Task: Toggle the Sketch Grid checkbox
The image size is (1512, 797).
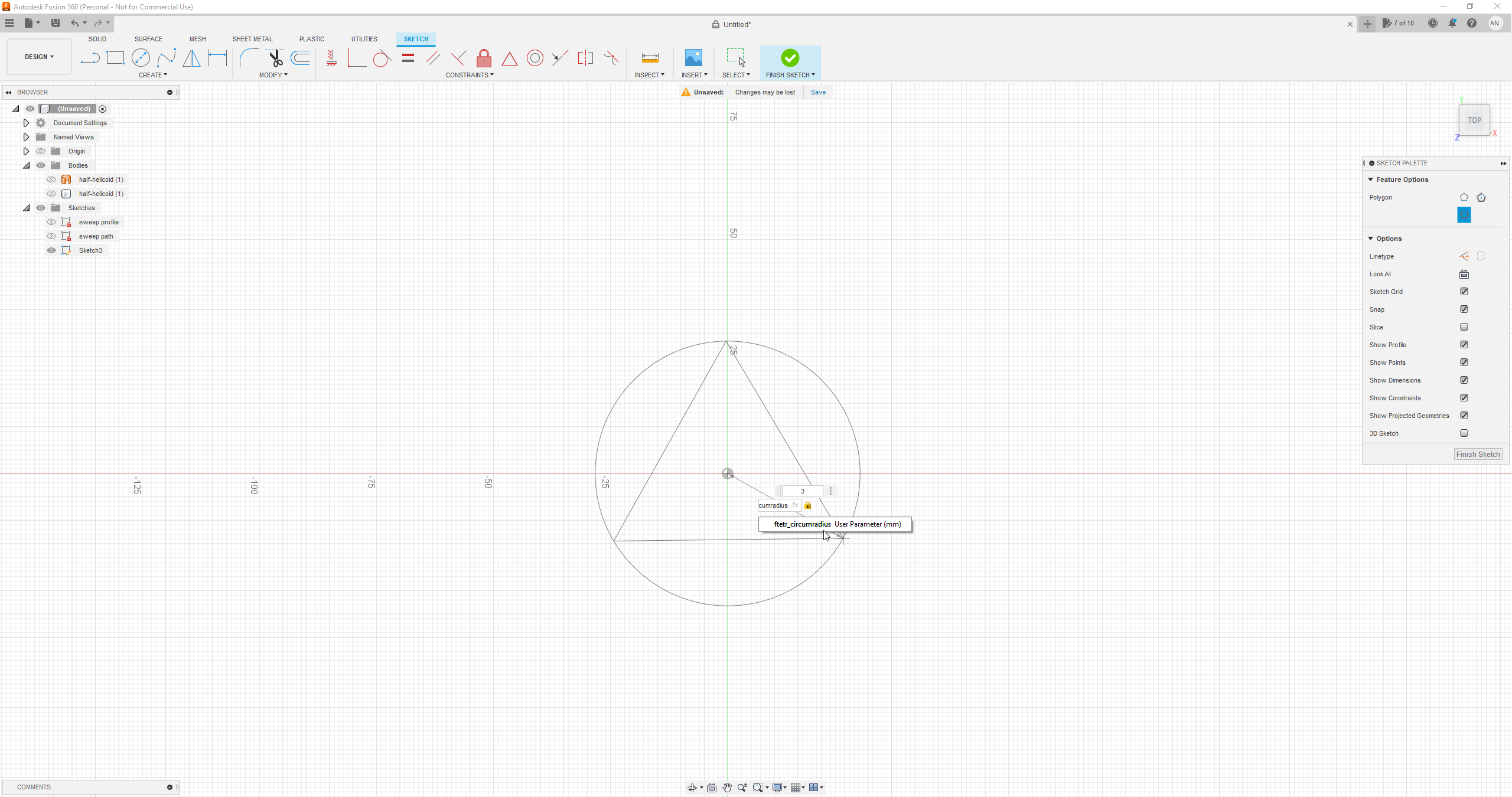Action: pyautogui.click(x=1464, y=292)
